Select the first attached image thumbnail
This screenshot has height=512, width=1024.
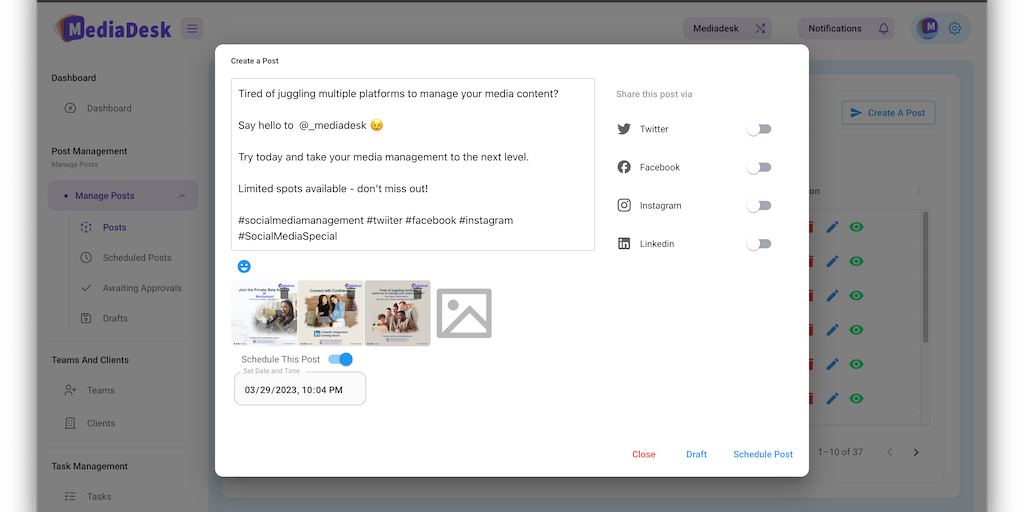pos(264,313)
